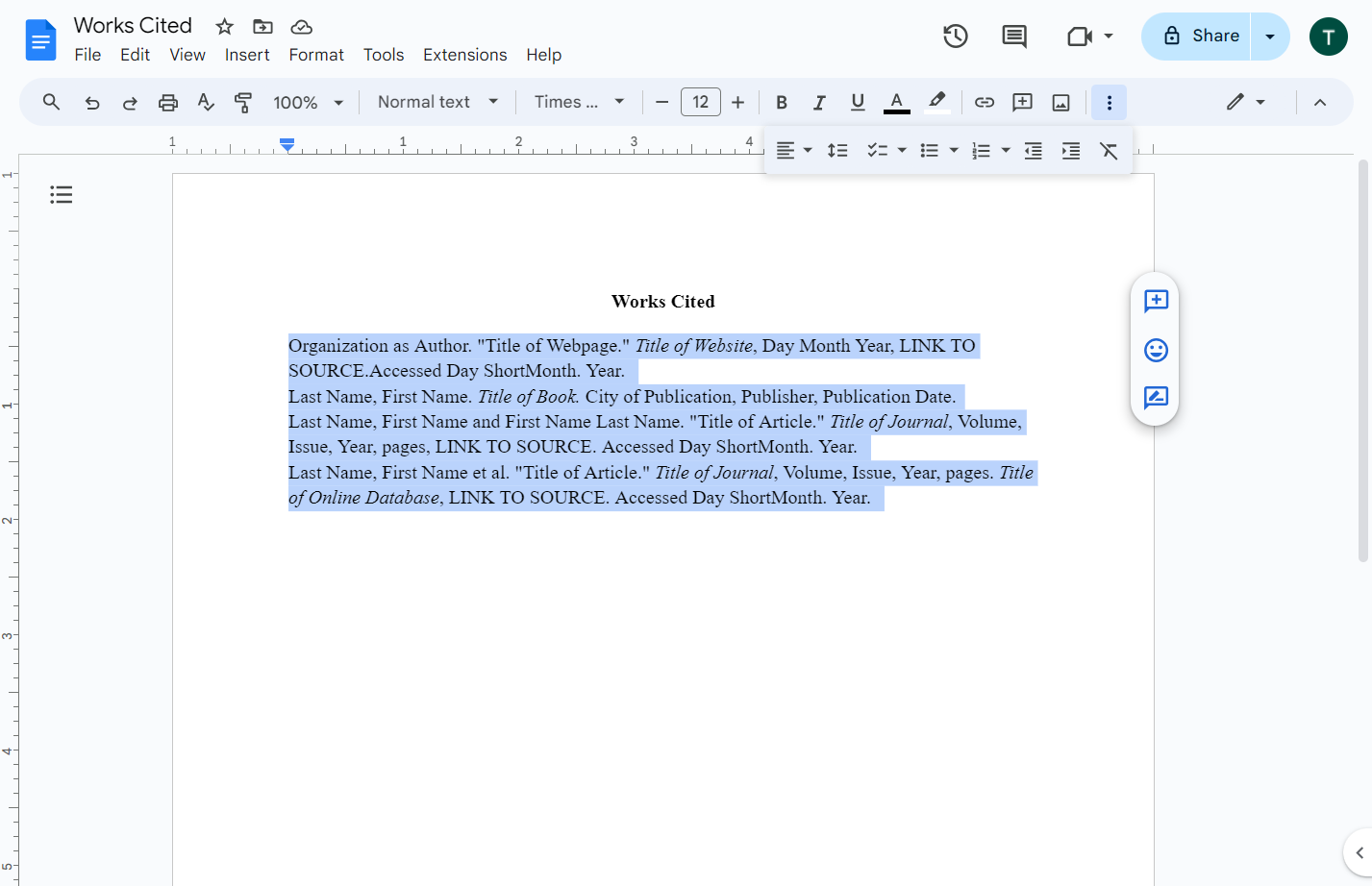This screenshot has width=1372, height=886.
Task: Open the Normal text styles dropdown
Action: 437,102
